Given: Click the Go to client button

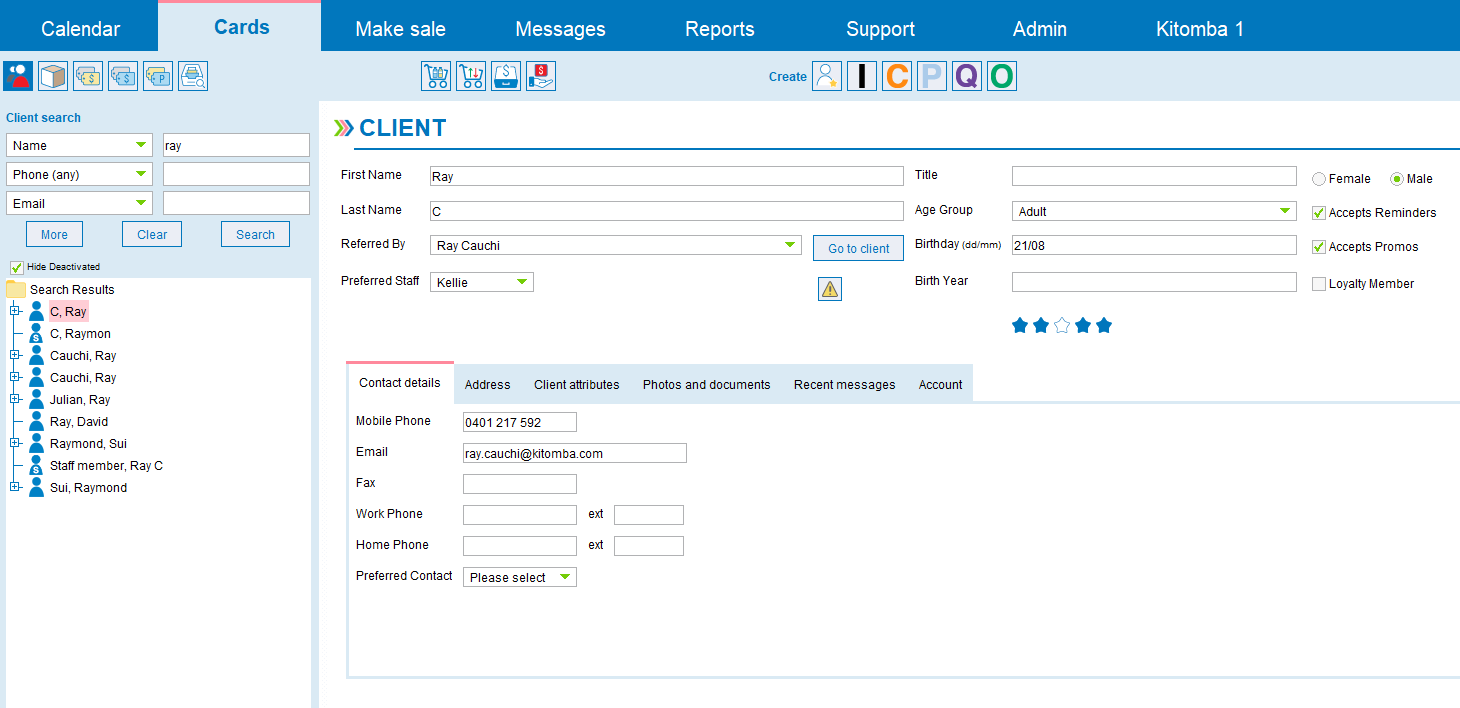Looking at the screenshot, I should (x=859, y=248).
